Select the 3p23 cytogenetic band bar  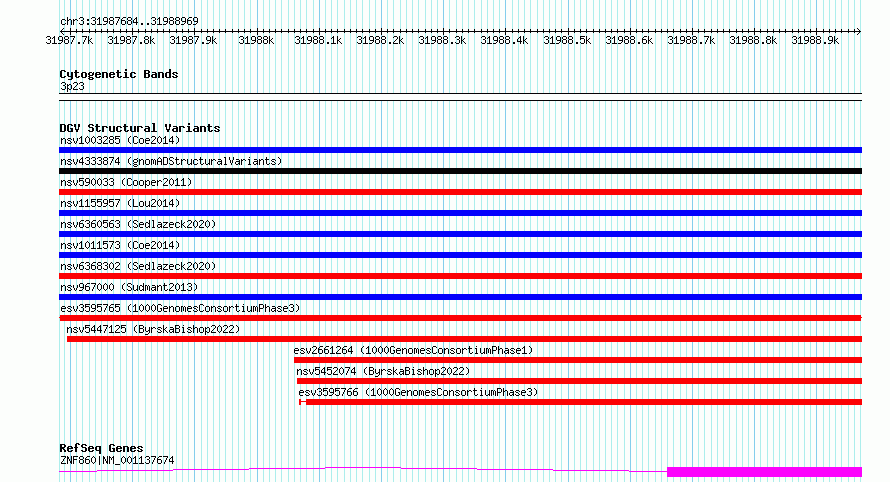460,97
